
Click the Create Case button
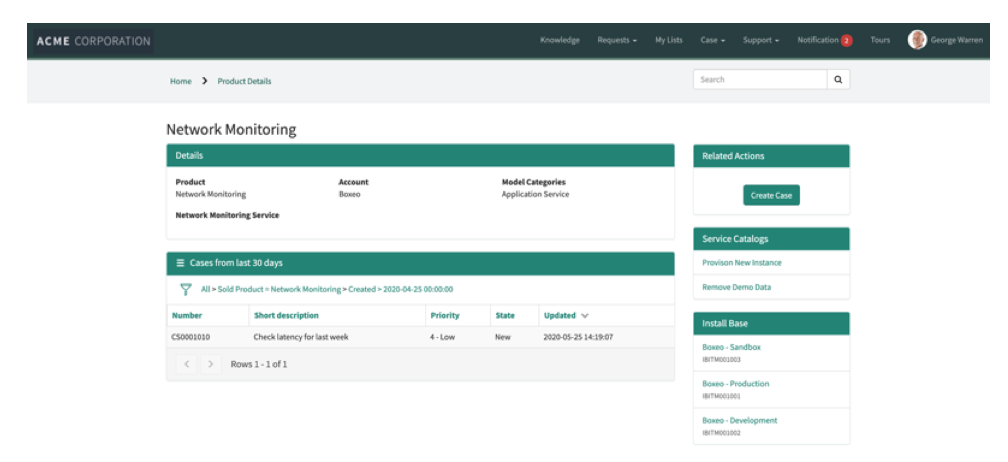[x=771, y=195]
